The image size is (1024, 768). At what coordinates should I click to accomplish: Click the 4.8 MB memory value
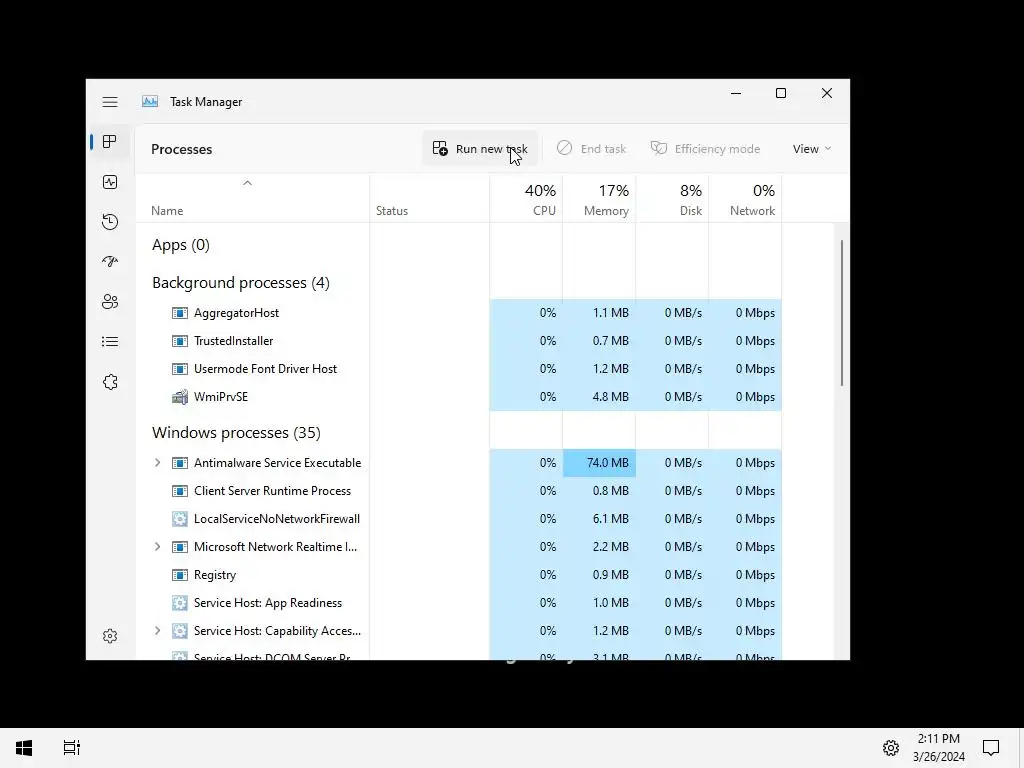611,397
